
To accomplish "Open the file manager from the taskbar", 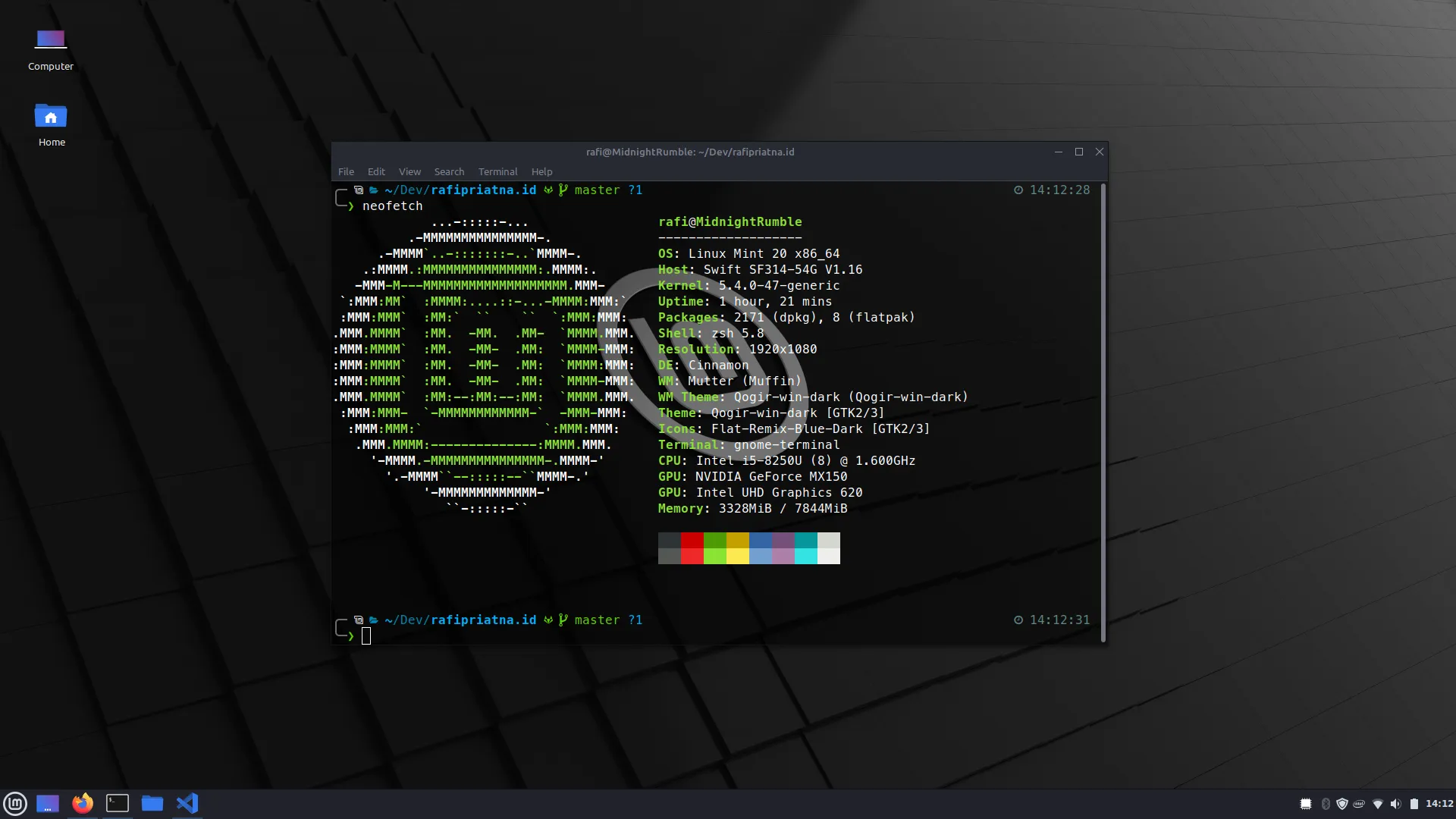I will pos(152,803).
